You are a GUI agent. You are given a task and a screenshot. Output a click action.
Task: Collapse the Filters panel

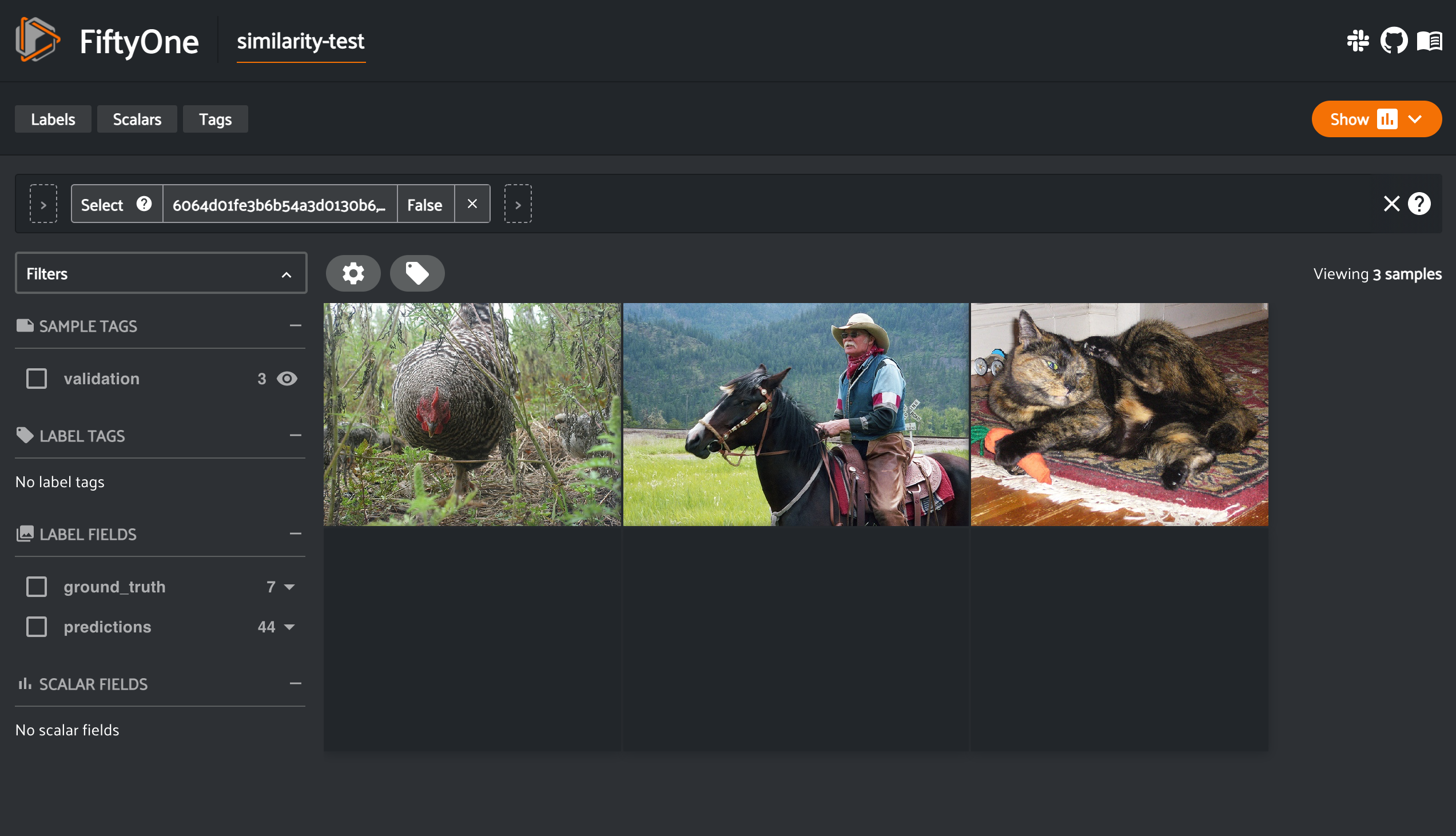coord(287,274)
